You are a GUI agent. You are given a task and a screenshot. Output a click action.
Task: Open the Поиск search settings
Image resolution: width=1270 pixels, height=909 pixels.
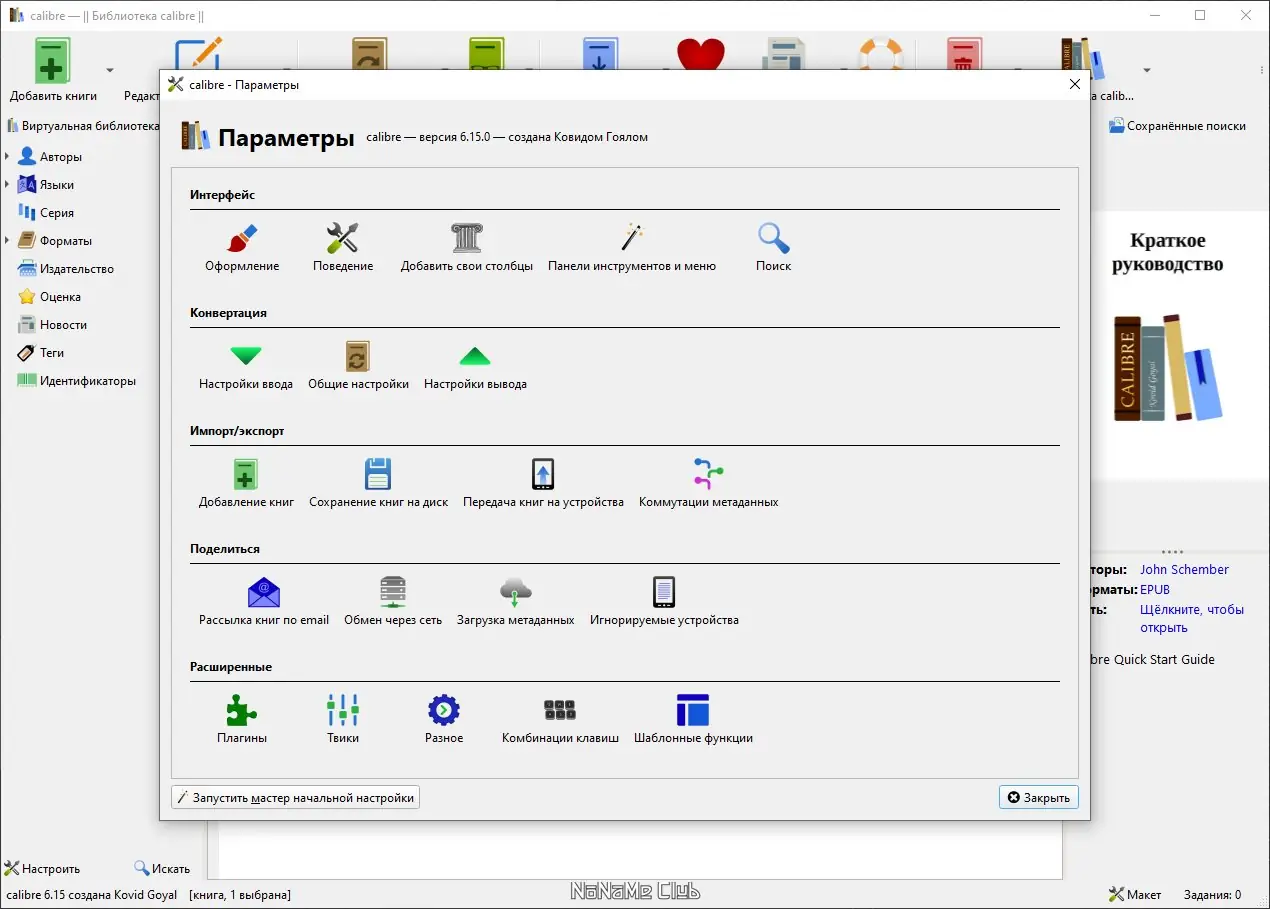(x=774, y=248)
